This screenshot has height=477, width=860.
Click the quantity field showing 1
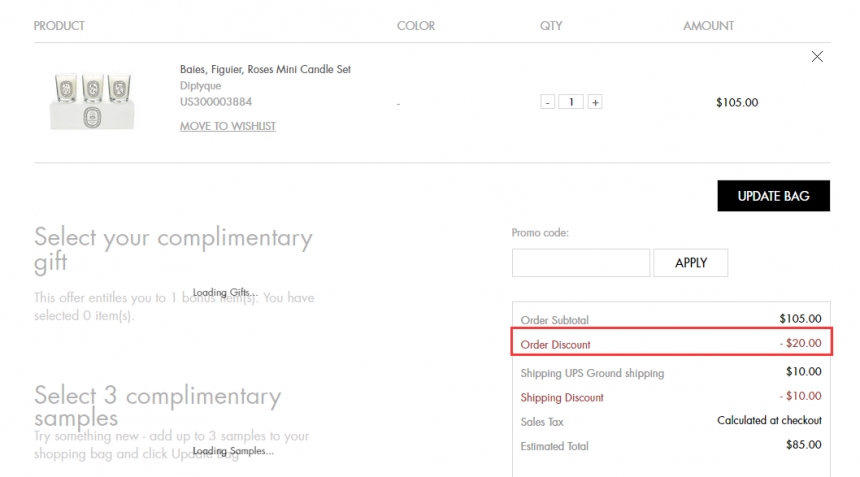(571, 102)
